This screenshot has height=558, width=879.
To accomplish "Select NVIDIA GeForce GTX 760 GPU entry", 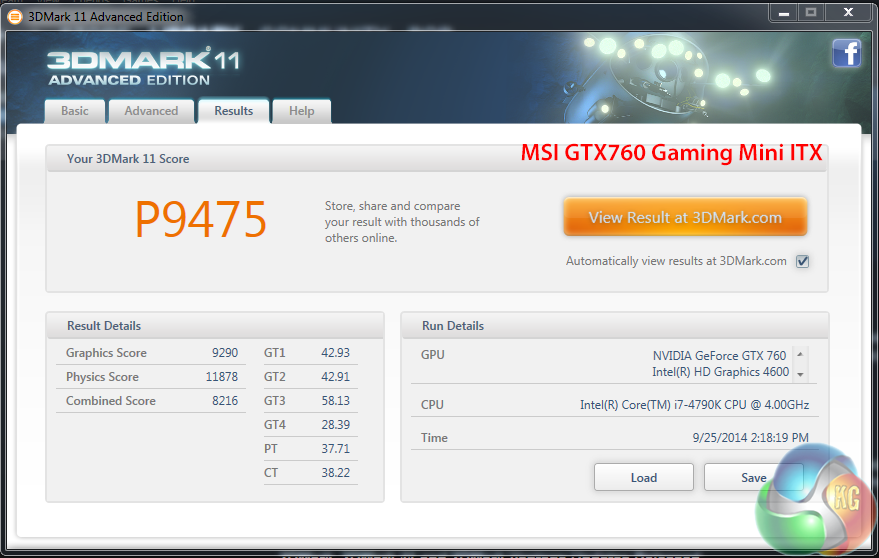I will pyautogui.click(x=719, y=356).
